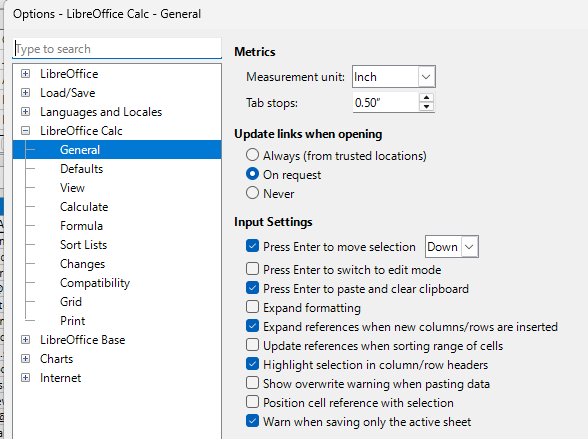Screen dimensions: 588x439
Task: Expand the LibreOffice Base node
Action: [26, 340]
